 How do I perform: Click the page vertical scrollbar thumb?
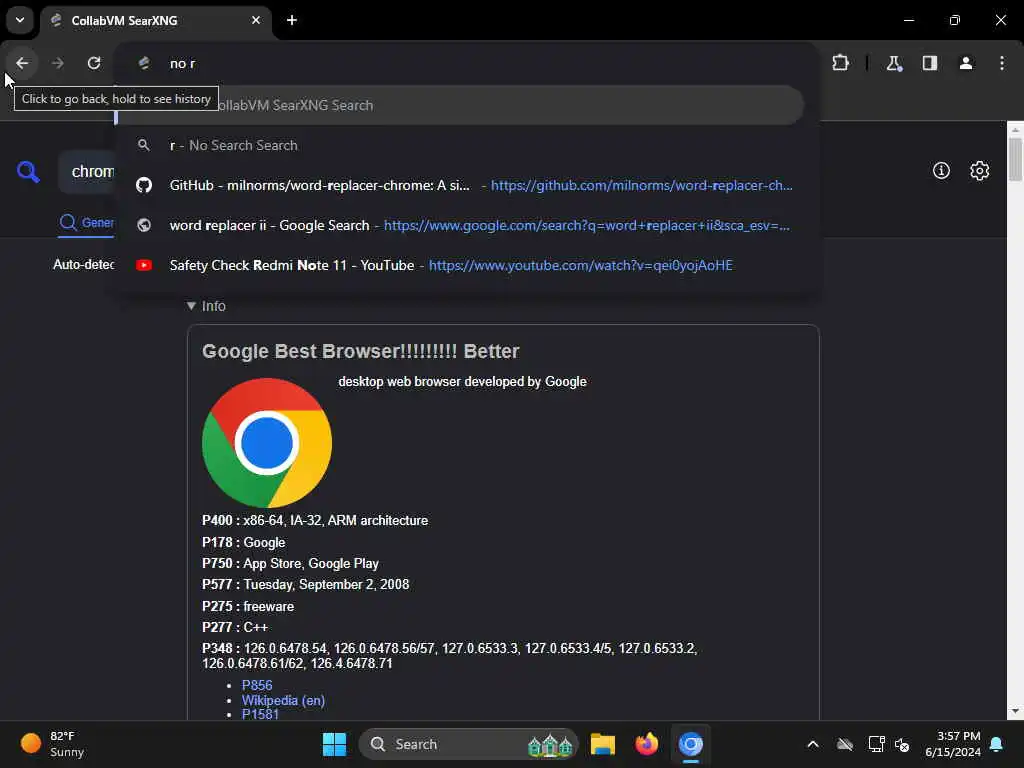(1015, 159)
